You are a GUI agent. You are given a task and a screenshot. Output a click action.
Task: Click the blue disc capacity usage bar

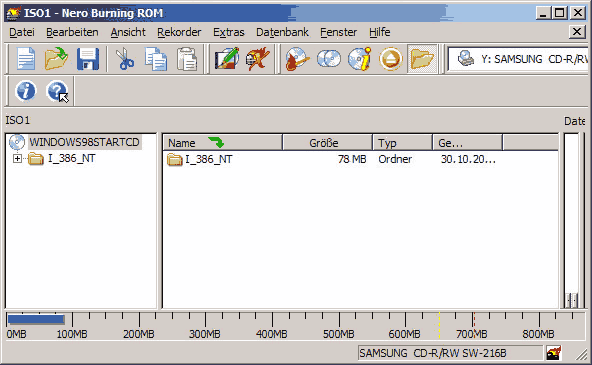pyautogui.click(x=36, y=320)
